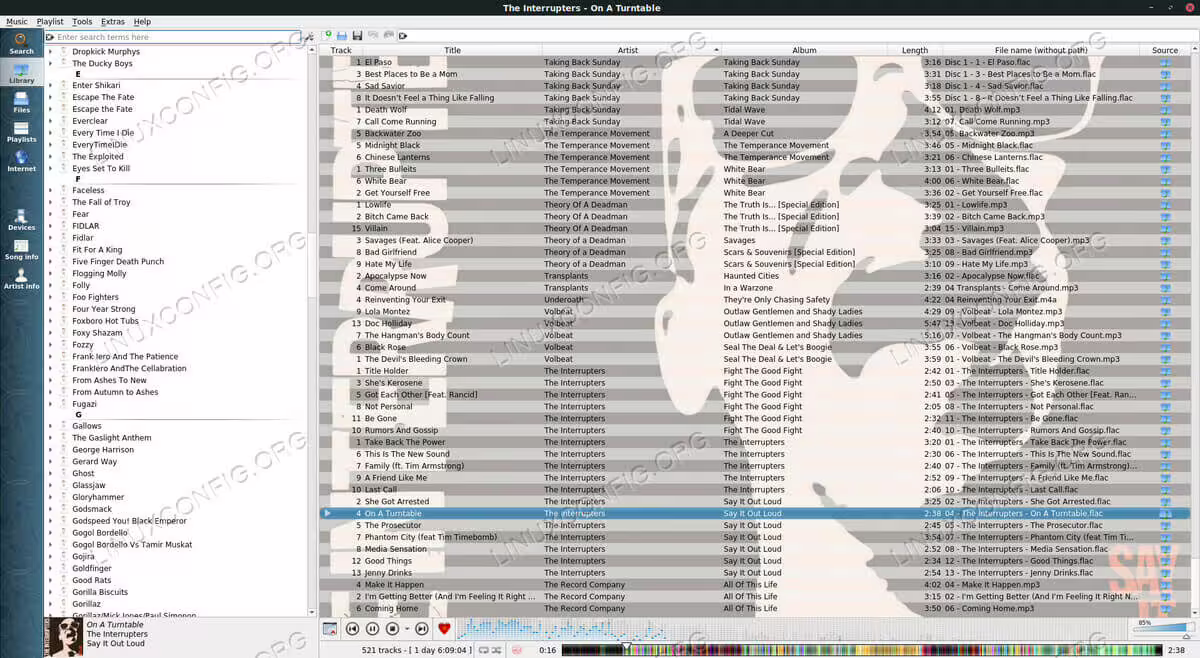Open the Playlists sidebar view
This screenshot has height=658, width=1200.
coord(21,131)
